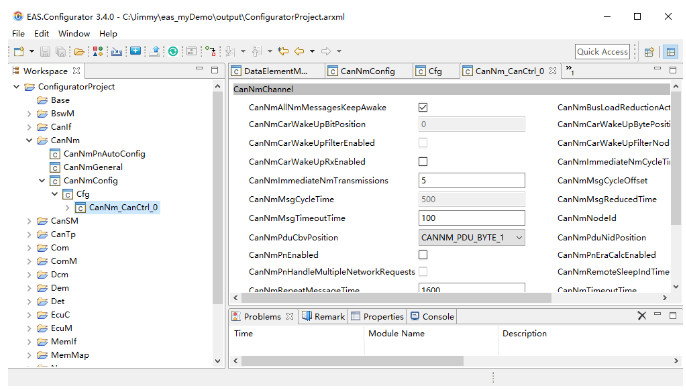Viewport: 686px width, 390px height.
Task: Click CanNmMsgTimeoutTime value field
Action: click(472, 218)
